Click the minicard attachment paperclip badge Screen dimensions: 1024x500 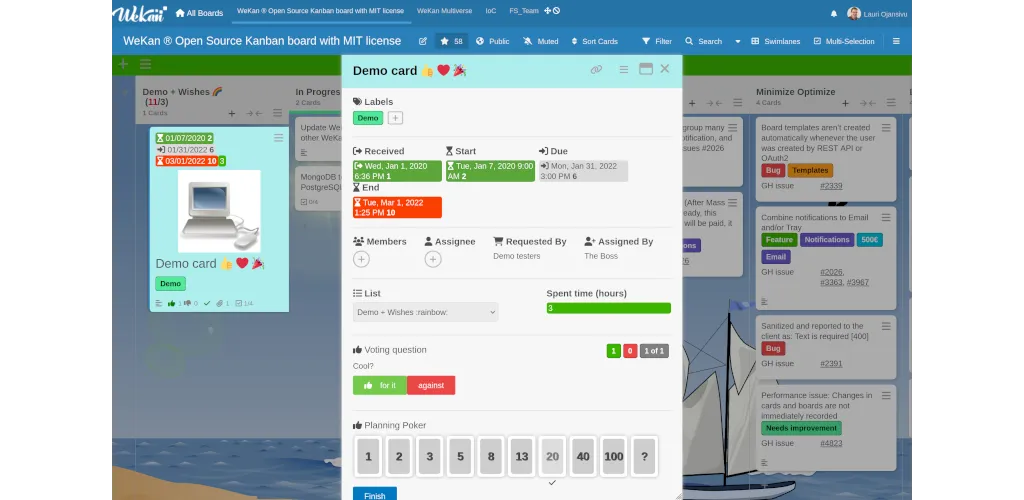[223, 304]
